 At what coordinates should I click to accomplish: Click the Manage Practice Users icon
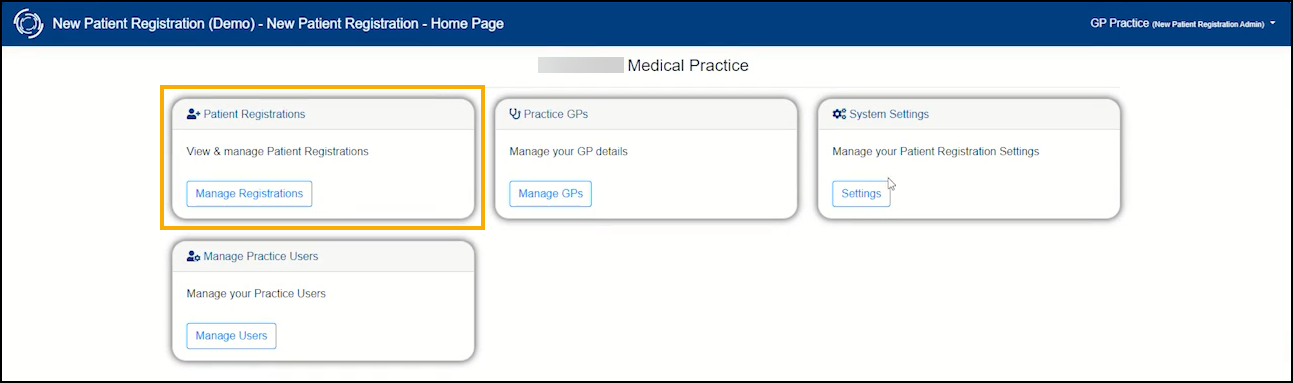point(194,256)
